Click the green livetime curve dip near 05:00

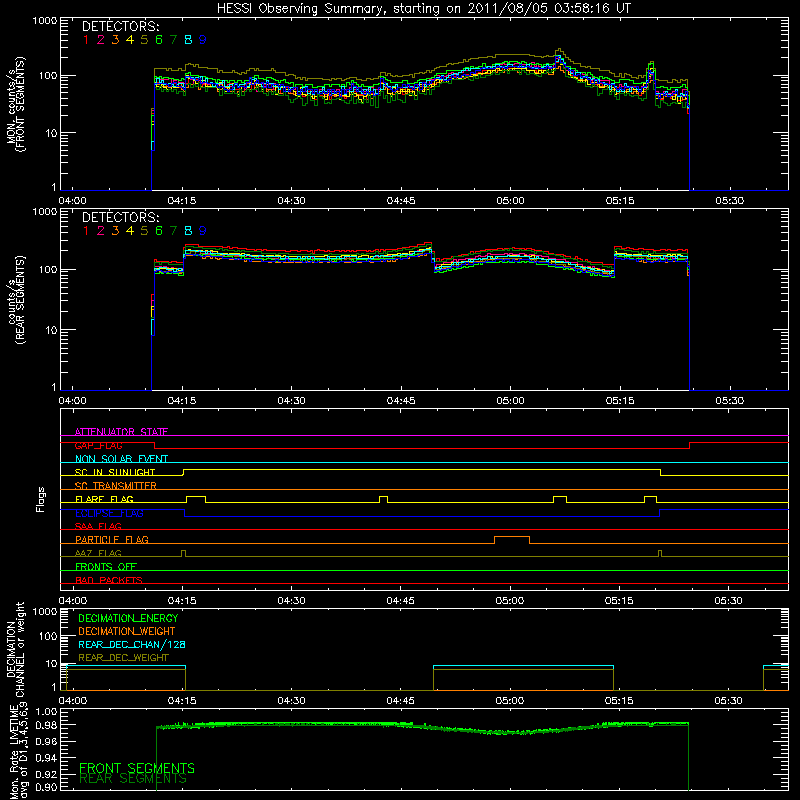(x=510, y=732)
